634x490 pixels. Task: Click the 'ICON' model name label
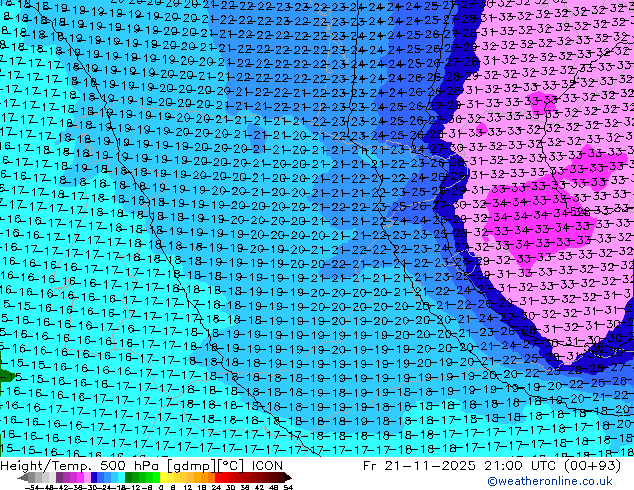(267, 466)
